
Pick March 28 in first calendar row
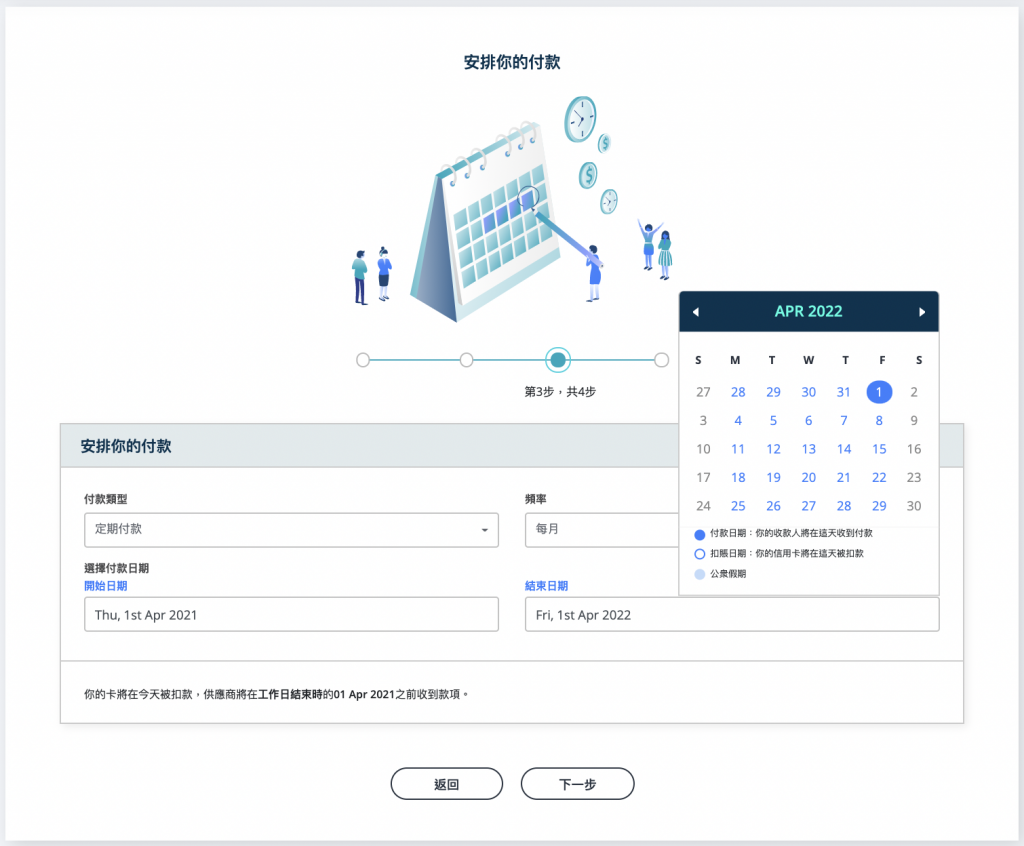(738, 392)
